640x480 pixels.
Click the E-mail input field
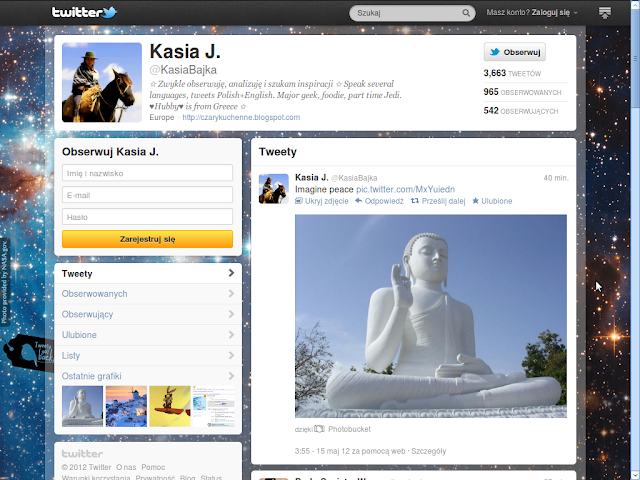point(147,195)
